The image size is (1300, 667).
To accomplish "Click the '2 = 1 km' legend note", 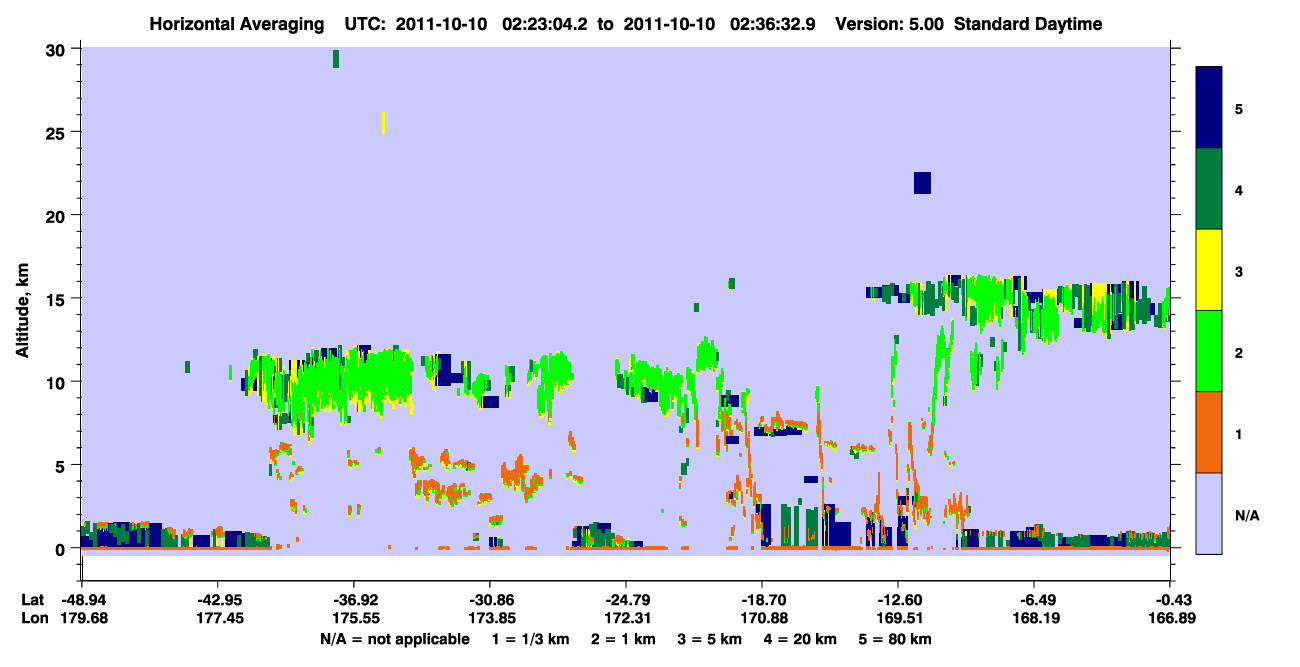I will click(x=623, y=639).
